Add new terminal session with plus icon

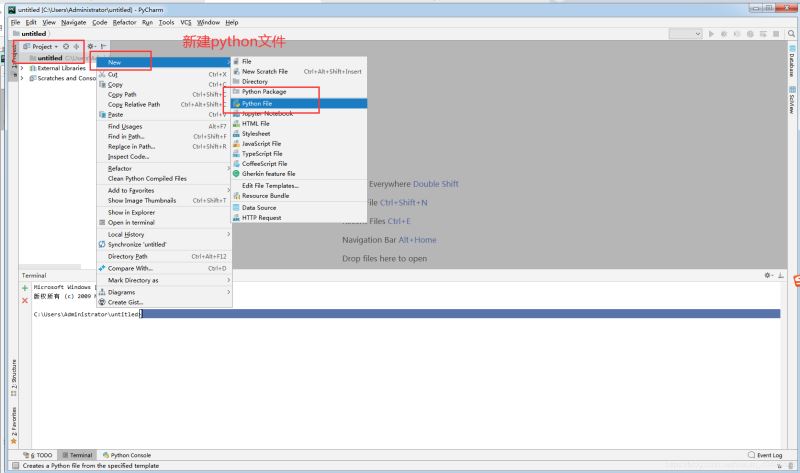click(x=24, y=288)
